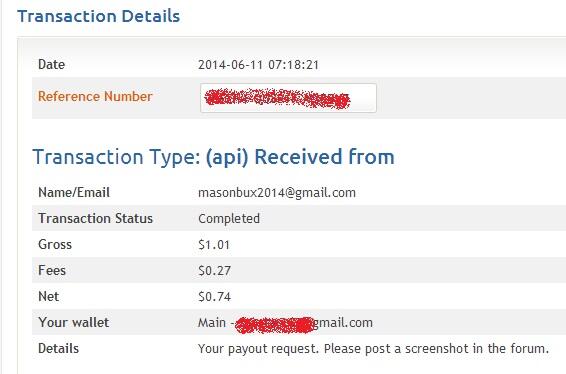Click the Reference Number input field
Screen dimensions: 566x374
point(288,98)
